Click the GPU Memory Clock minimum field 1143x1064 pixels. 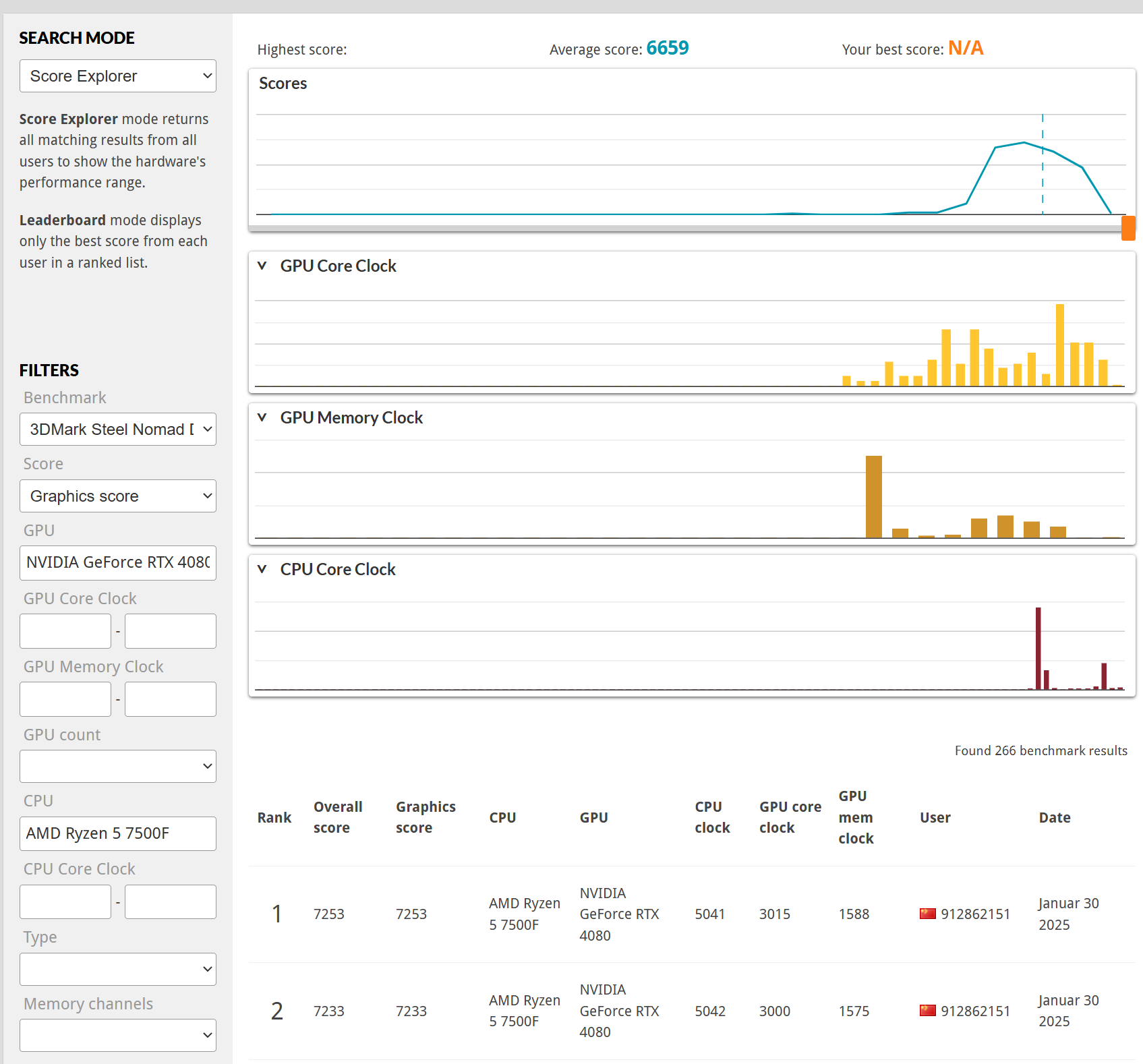(x=65, y=699)
